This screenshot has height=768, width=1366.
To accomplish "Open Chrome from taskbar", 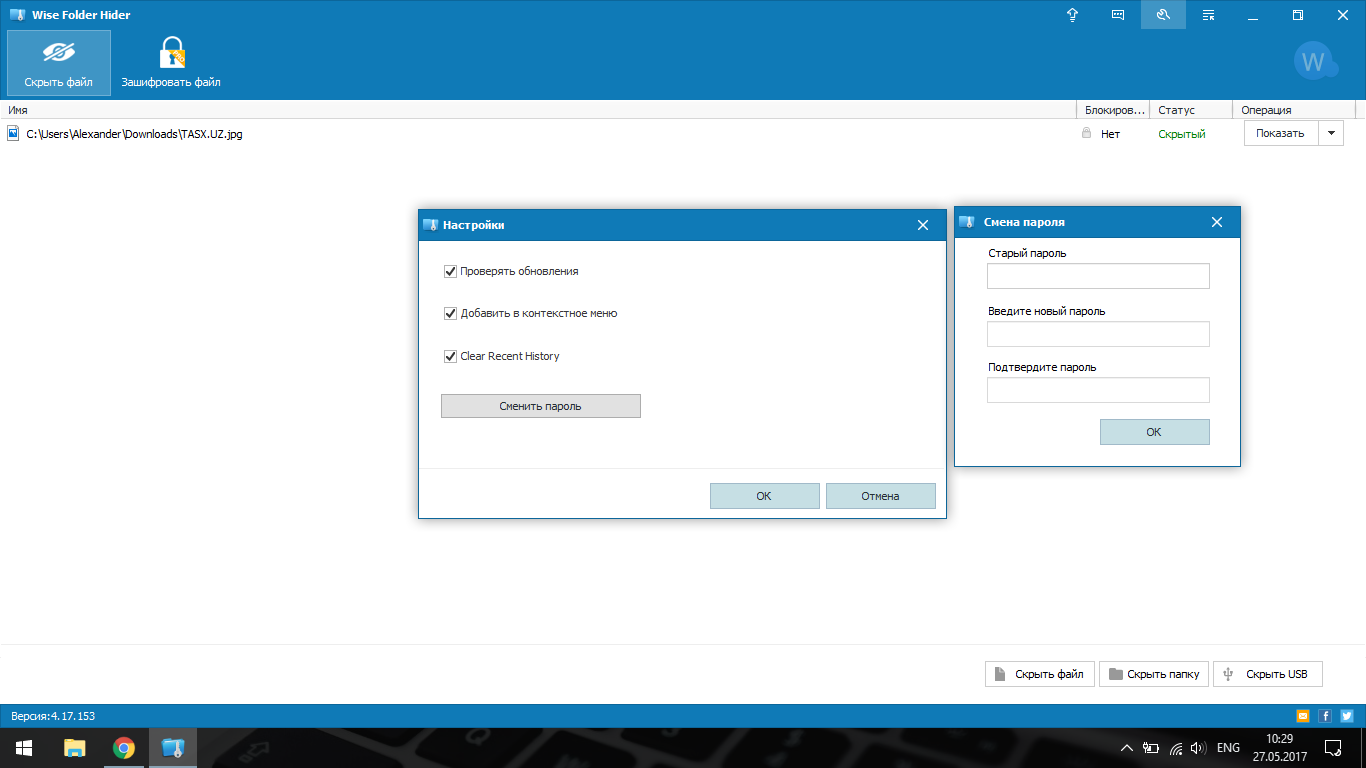I will (124, 748).
